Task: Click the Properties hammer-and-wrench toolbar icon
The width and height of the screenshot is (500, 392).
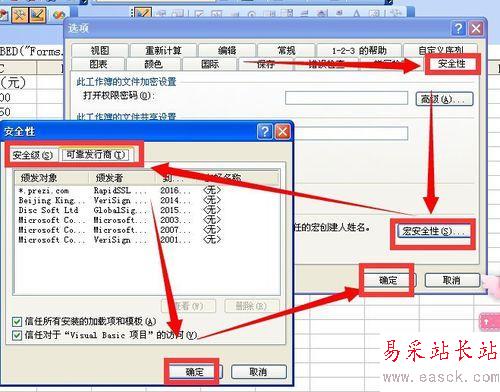Action: tap(20, 15)
